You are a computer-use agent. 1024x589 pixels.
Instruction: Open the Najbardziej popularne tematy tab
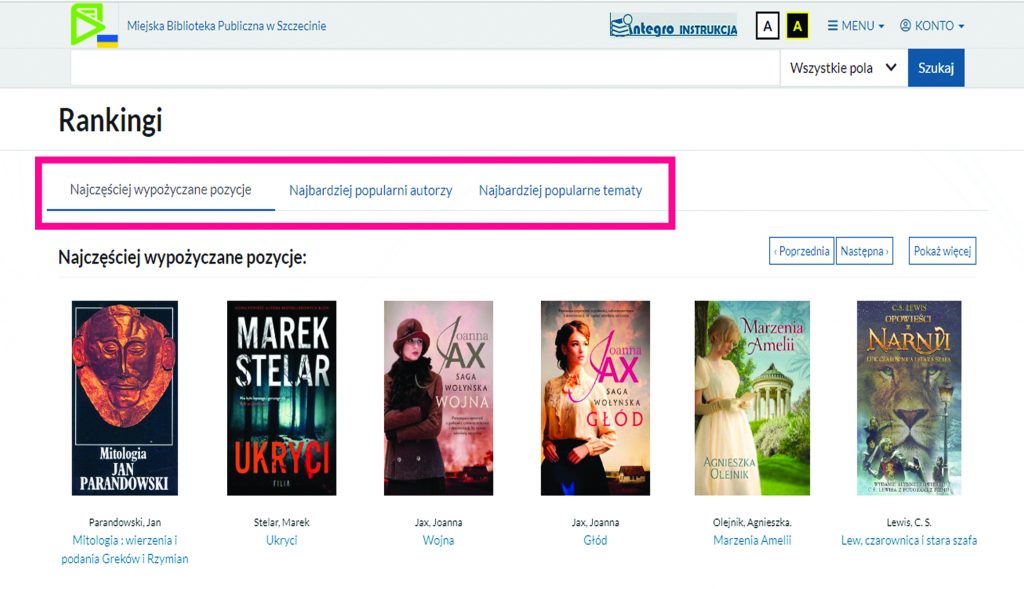pos(560,191)
